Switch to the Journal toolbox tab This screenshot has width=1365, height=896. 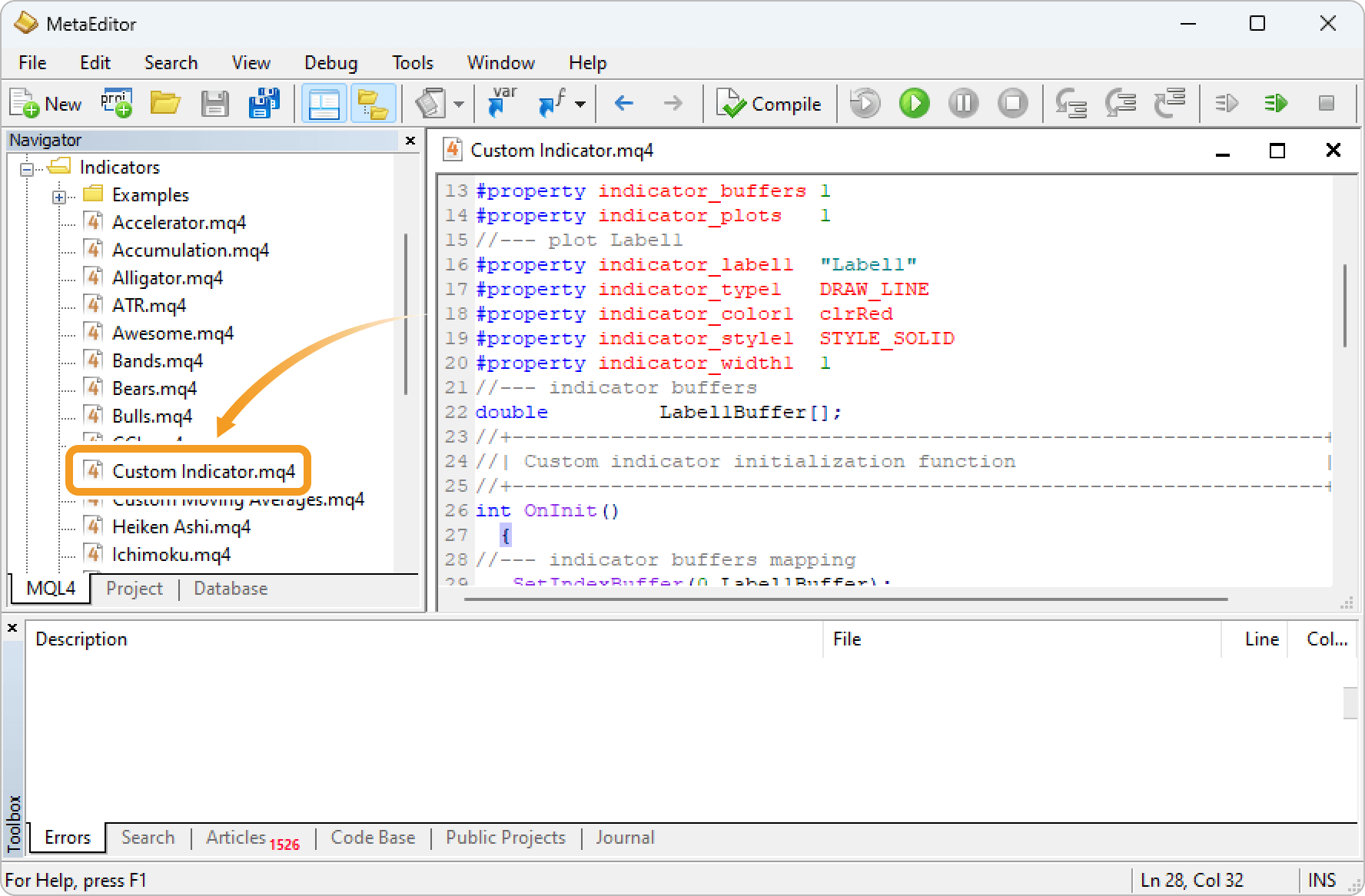click(625, 838)
